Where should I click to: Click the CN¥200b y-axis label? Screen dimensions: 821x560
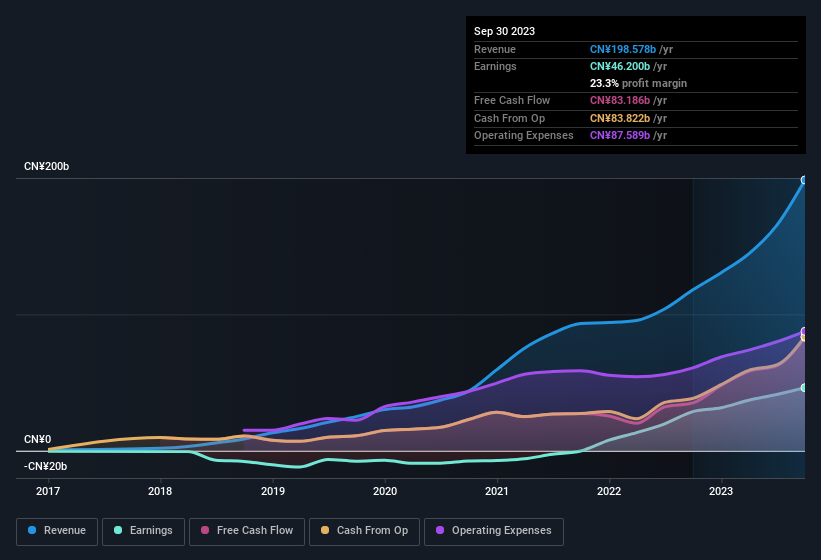tap(47, 166)
